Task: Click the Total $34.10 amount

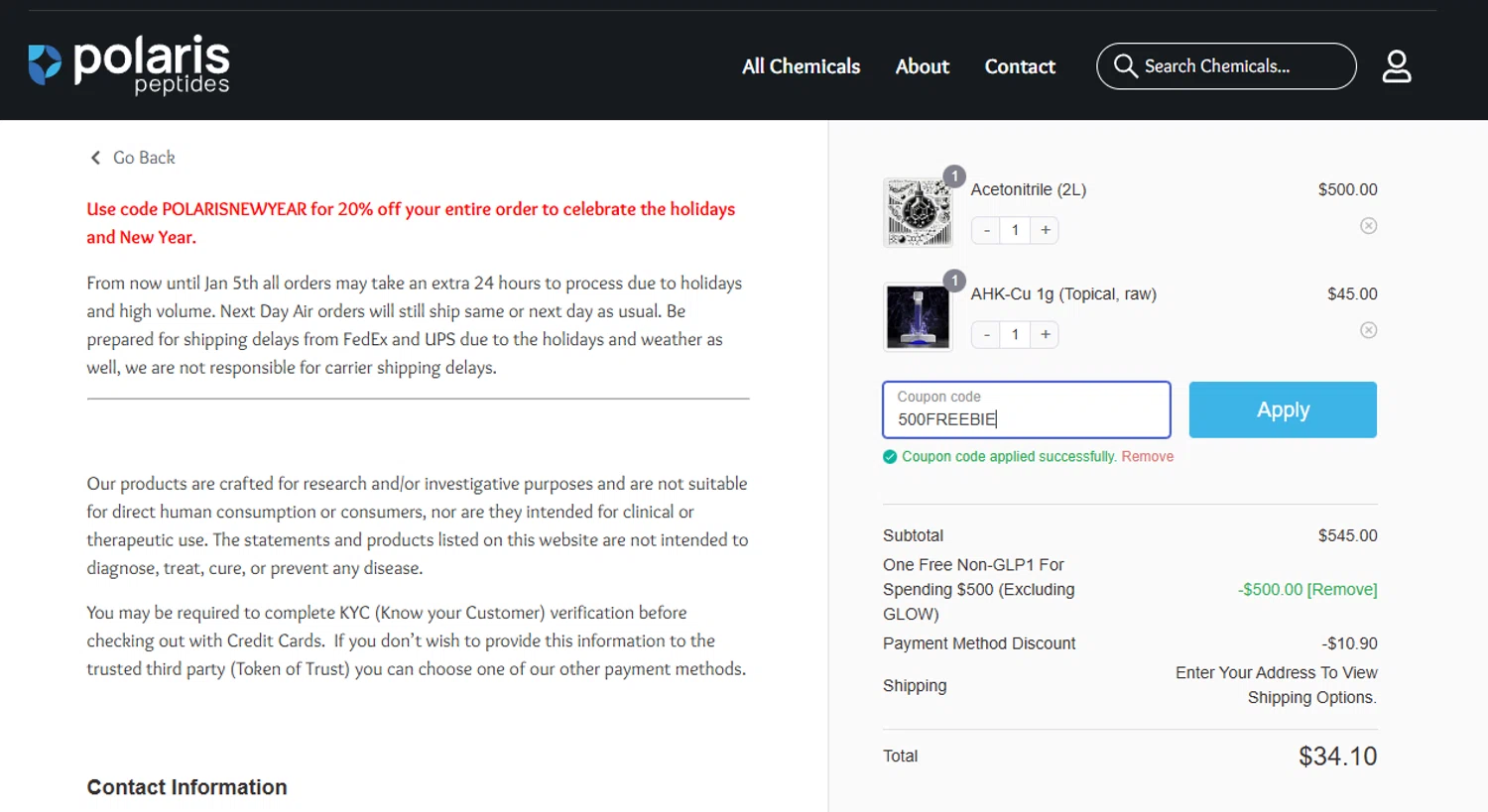Action: pos(1337,756)
